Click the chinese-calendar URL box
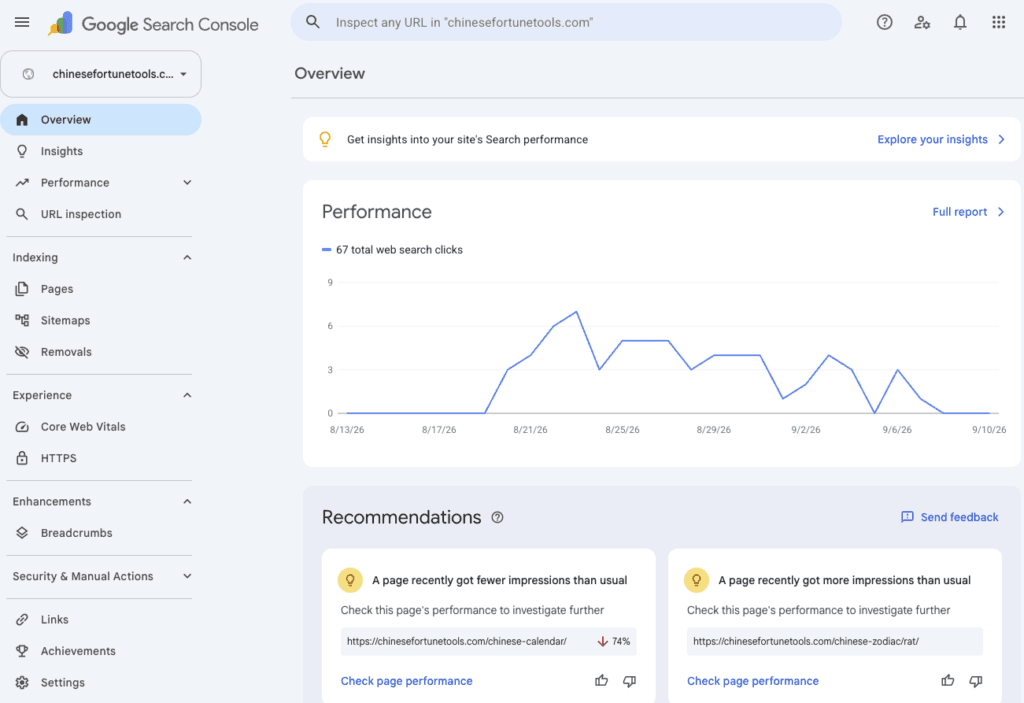The width and height of the screenshot is (1024, 703). click(488, 642)
